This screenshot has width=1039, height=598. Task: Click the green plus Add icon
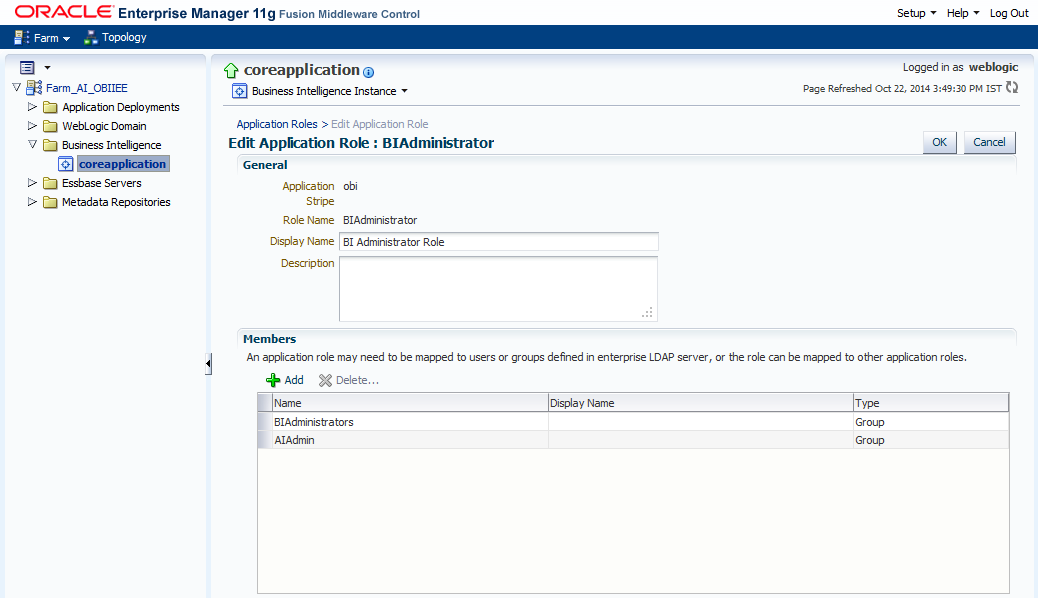tap(272, 380)
